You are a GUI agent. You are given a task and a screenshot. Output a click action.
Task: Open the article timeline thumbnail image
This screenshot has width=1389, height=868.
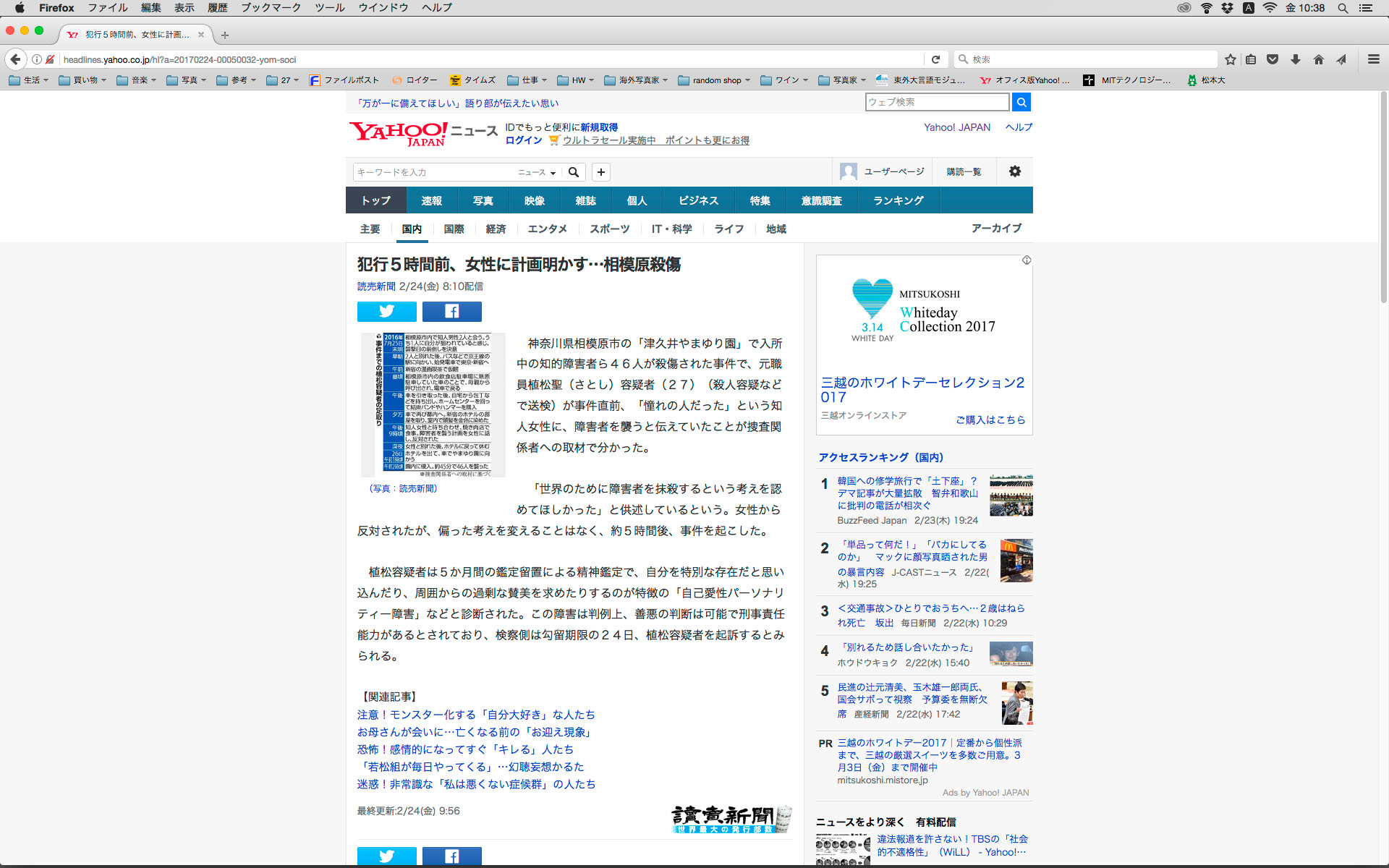(x=433, y=404)
